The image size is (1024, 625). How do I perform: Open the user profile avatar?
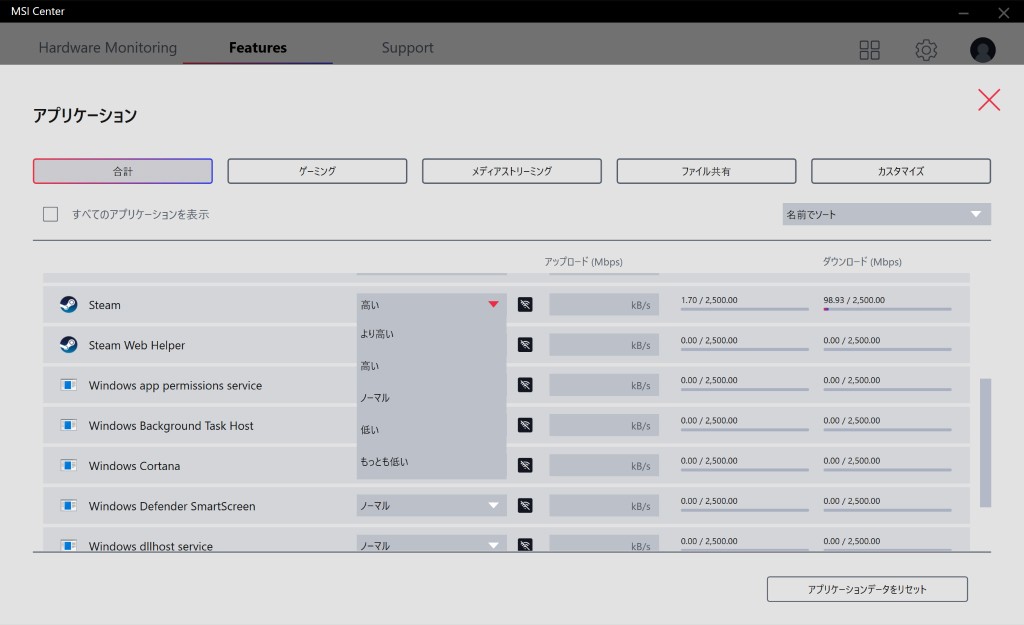[x=982, y=50]
